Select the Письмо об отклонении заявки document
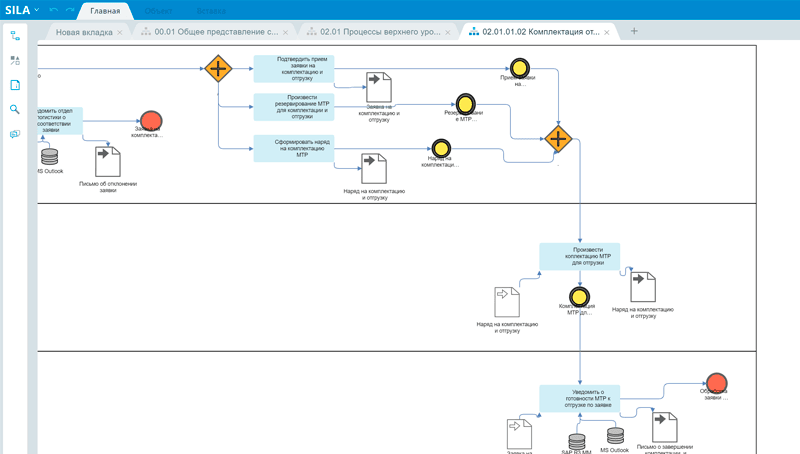The height and width of the screenshot is (454, 800). point(107,162)
